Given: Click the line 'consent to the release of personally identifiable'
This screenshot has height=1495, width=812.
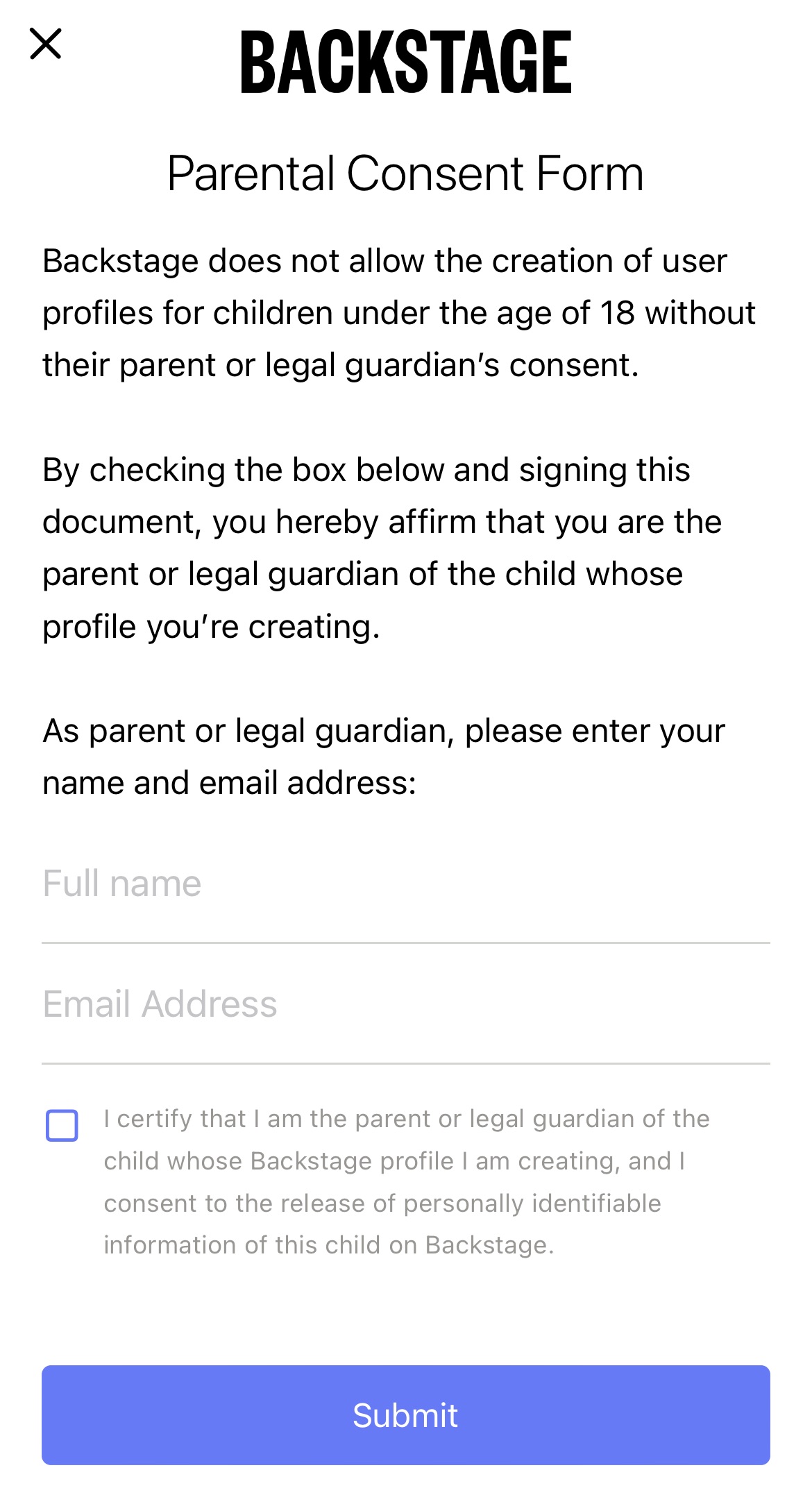Looking at the screenshot, I should click(x=382, y=1203).
